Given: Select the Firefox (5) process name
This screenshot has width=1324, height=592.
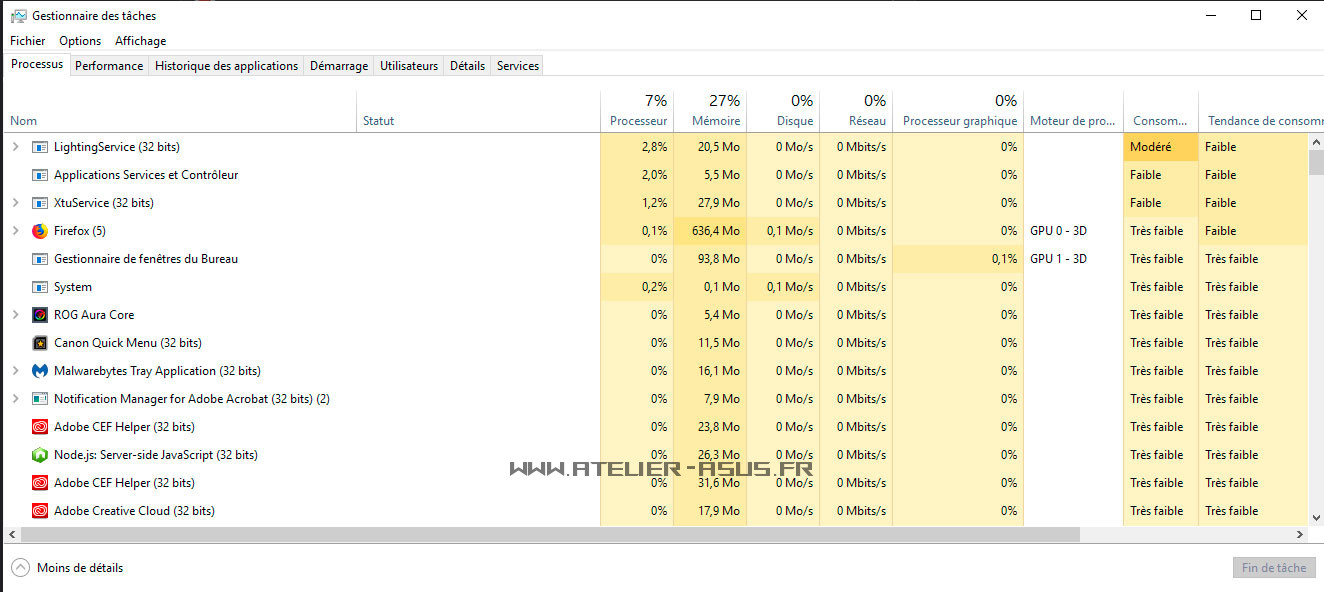Looking at the screenshot, I should click(x=80, y=231).
